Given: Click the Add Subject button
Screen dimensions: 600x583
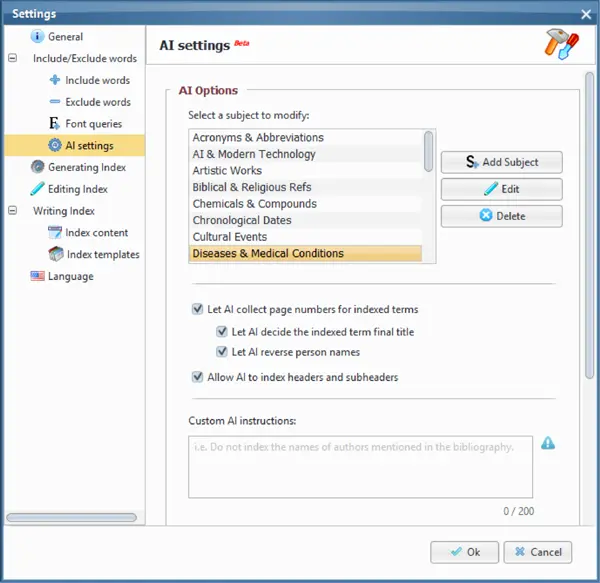Looking at the screenshot, I should pos(502,162).
